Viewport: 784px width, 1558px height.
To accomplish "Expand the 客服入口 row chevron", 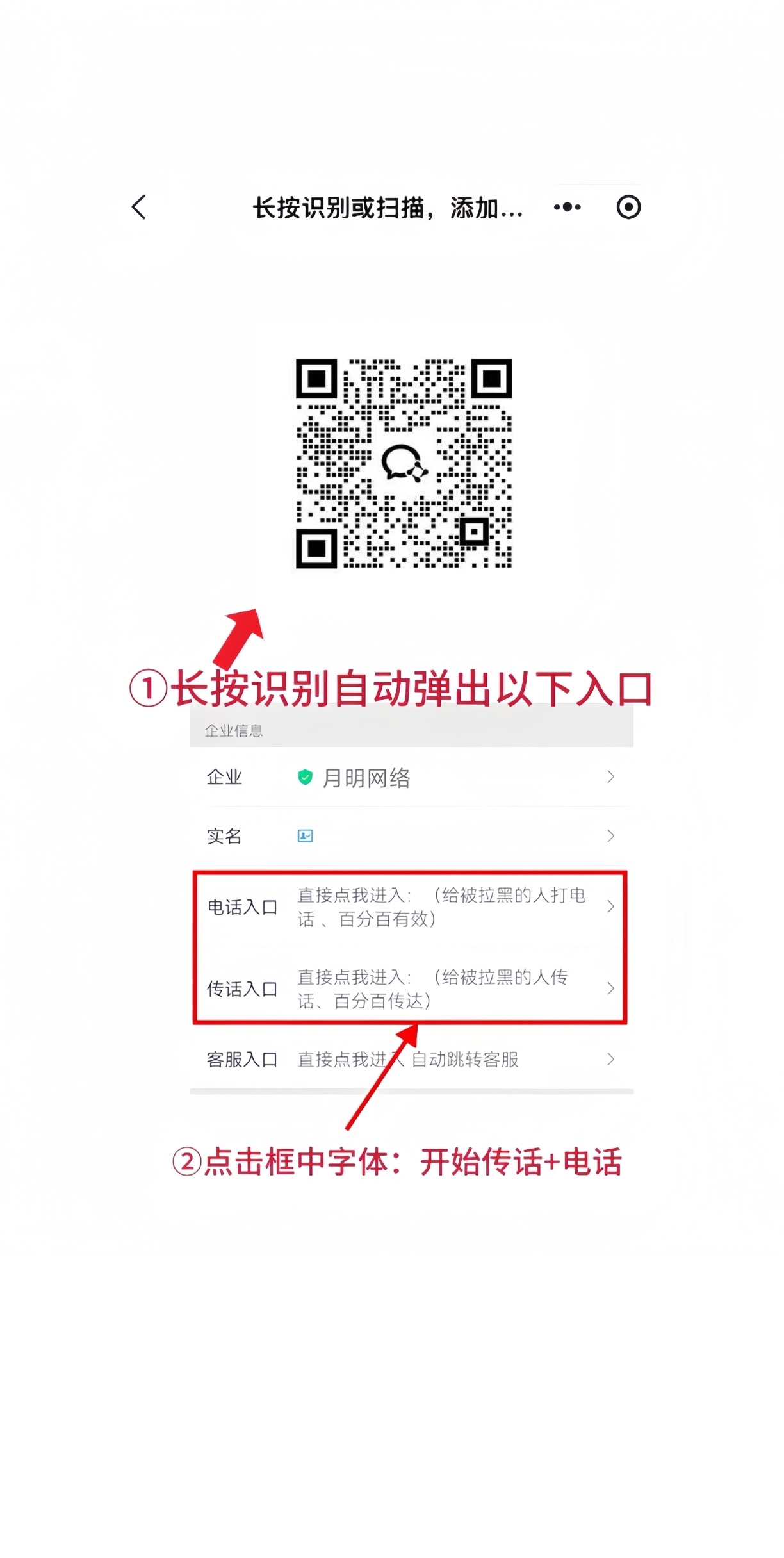I will point(610,1059).
